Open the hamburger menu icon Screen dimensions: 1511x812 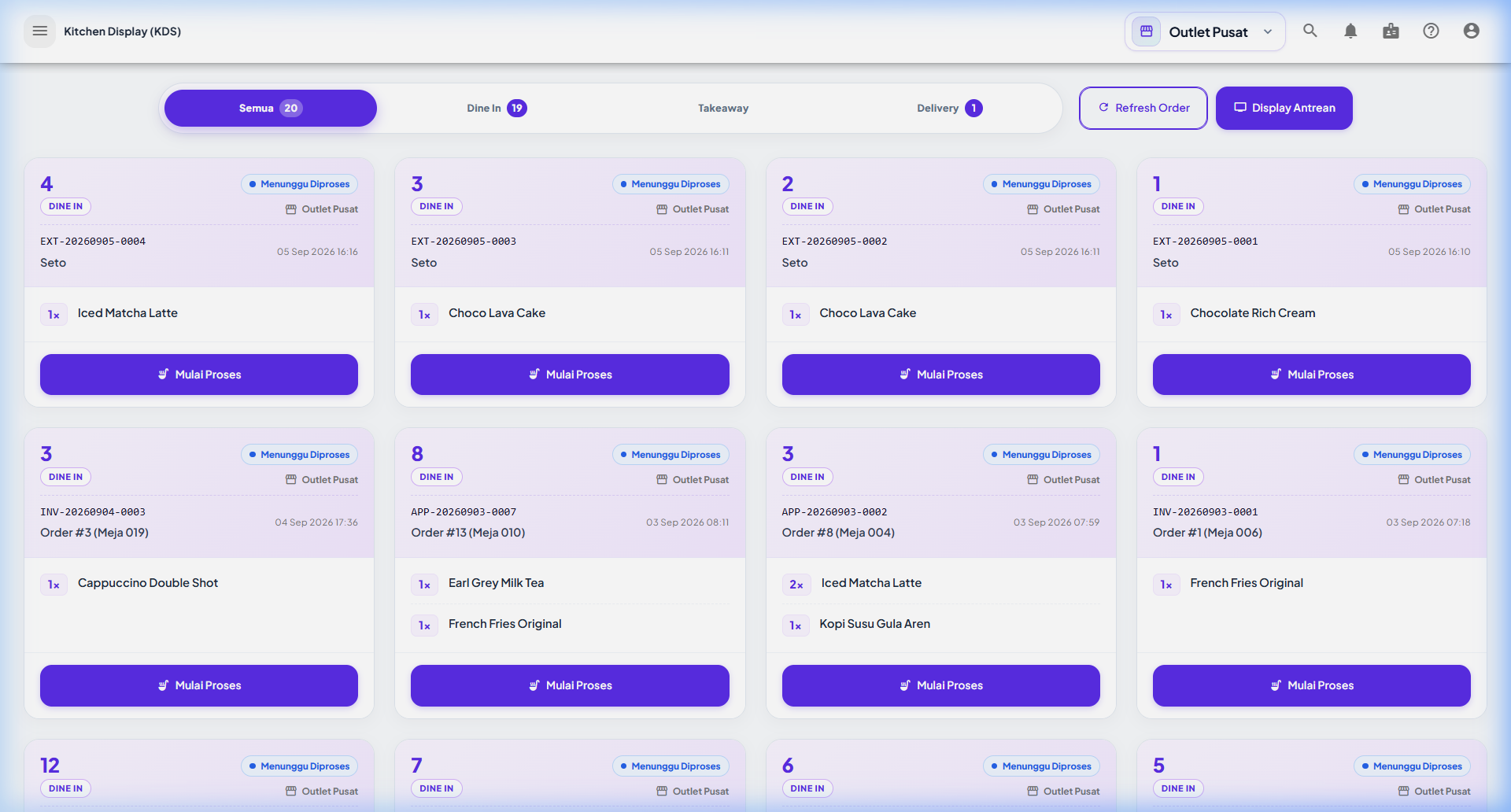[40, 31]
